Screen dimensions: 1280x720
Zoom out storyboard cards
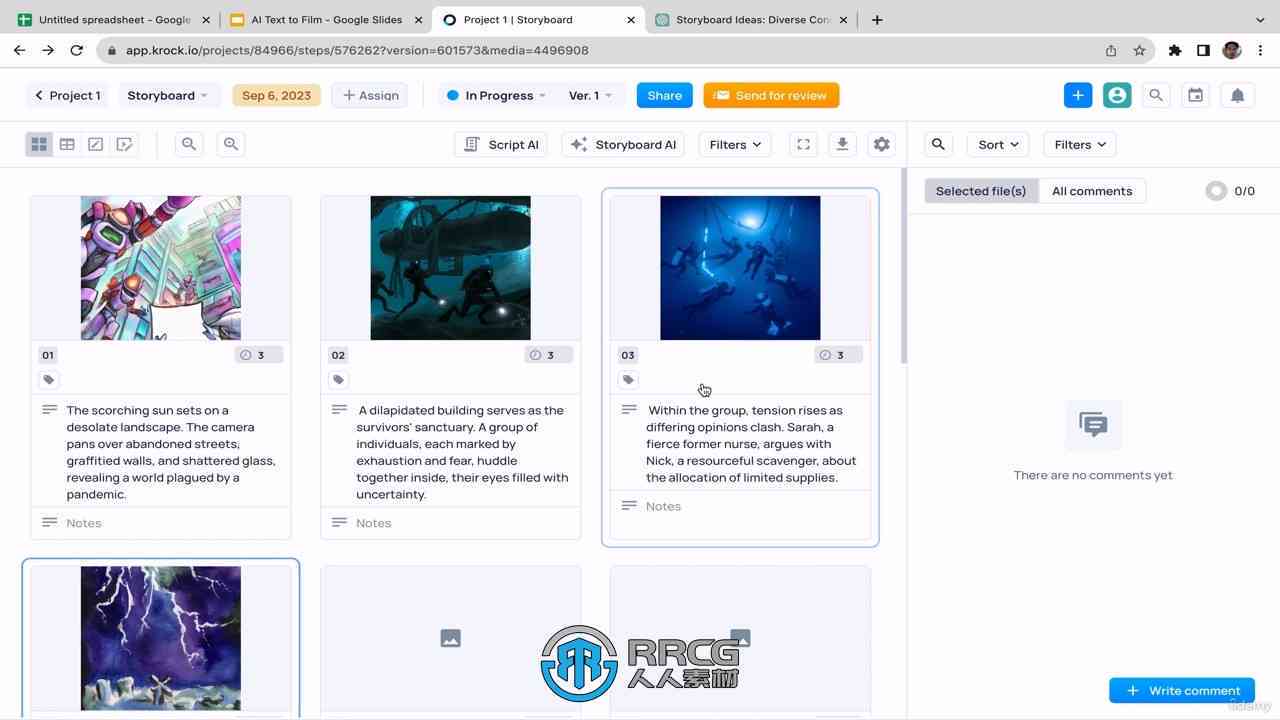[188, 144]
